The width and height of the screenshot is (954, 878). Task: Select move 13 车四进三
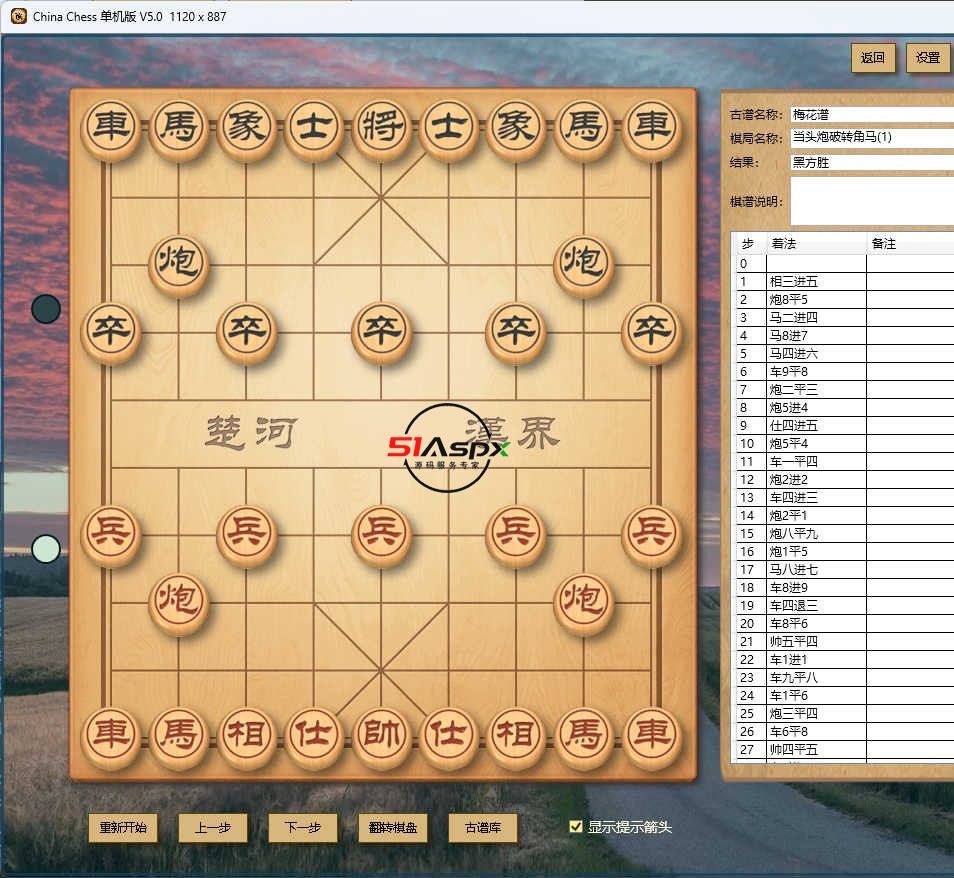(x=845, y=497)
